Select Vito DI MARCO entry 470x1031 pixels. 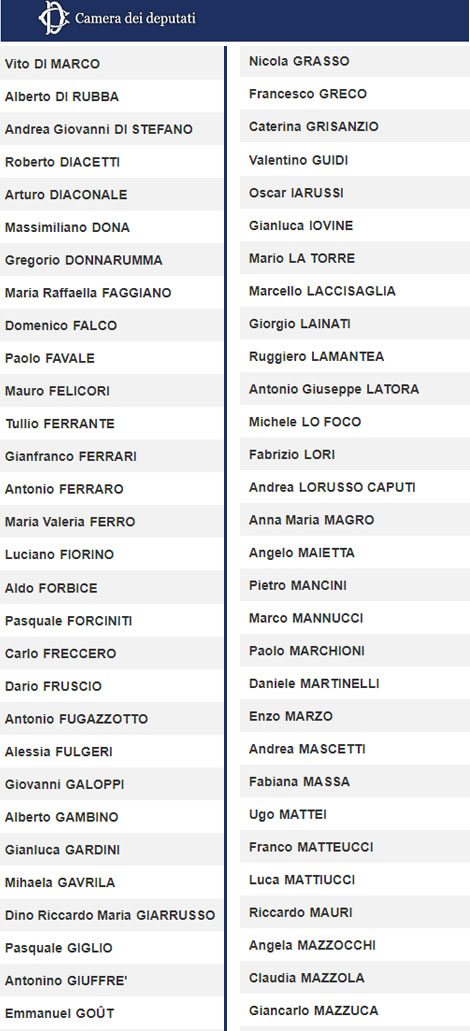point(112,64)
